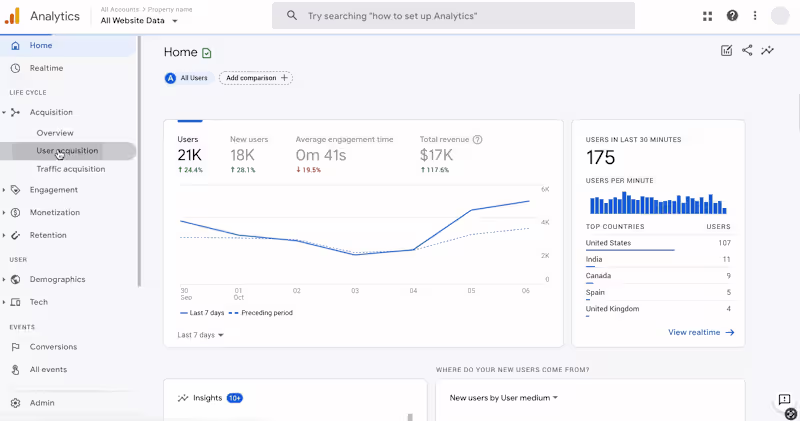Select Traffic acquisition report
Viewport: 800px width, 421px height.
70,169
